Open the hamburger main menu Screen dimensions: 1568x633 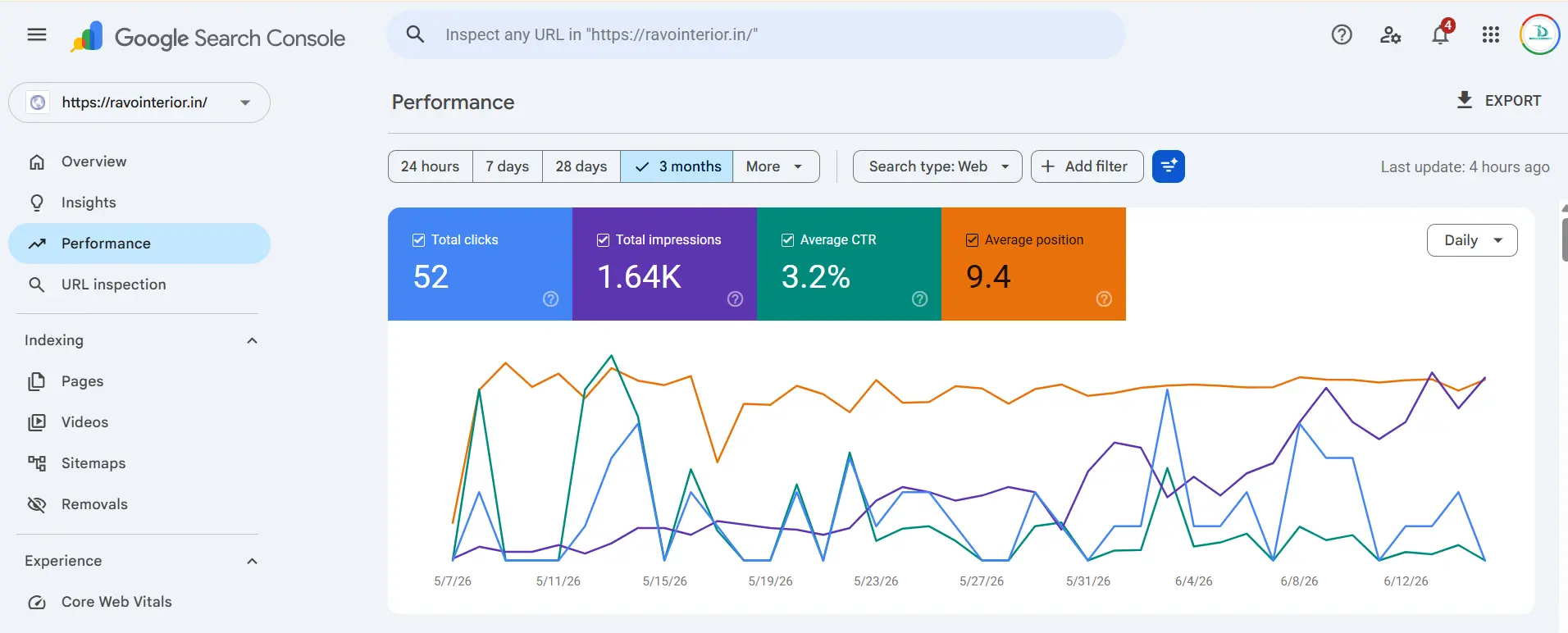tap(37, 34)
